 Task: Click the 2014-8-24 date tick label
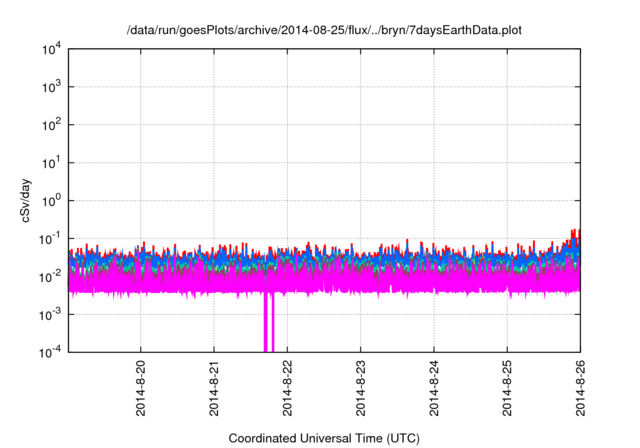(x=434, y=388)
